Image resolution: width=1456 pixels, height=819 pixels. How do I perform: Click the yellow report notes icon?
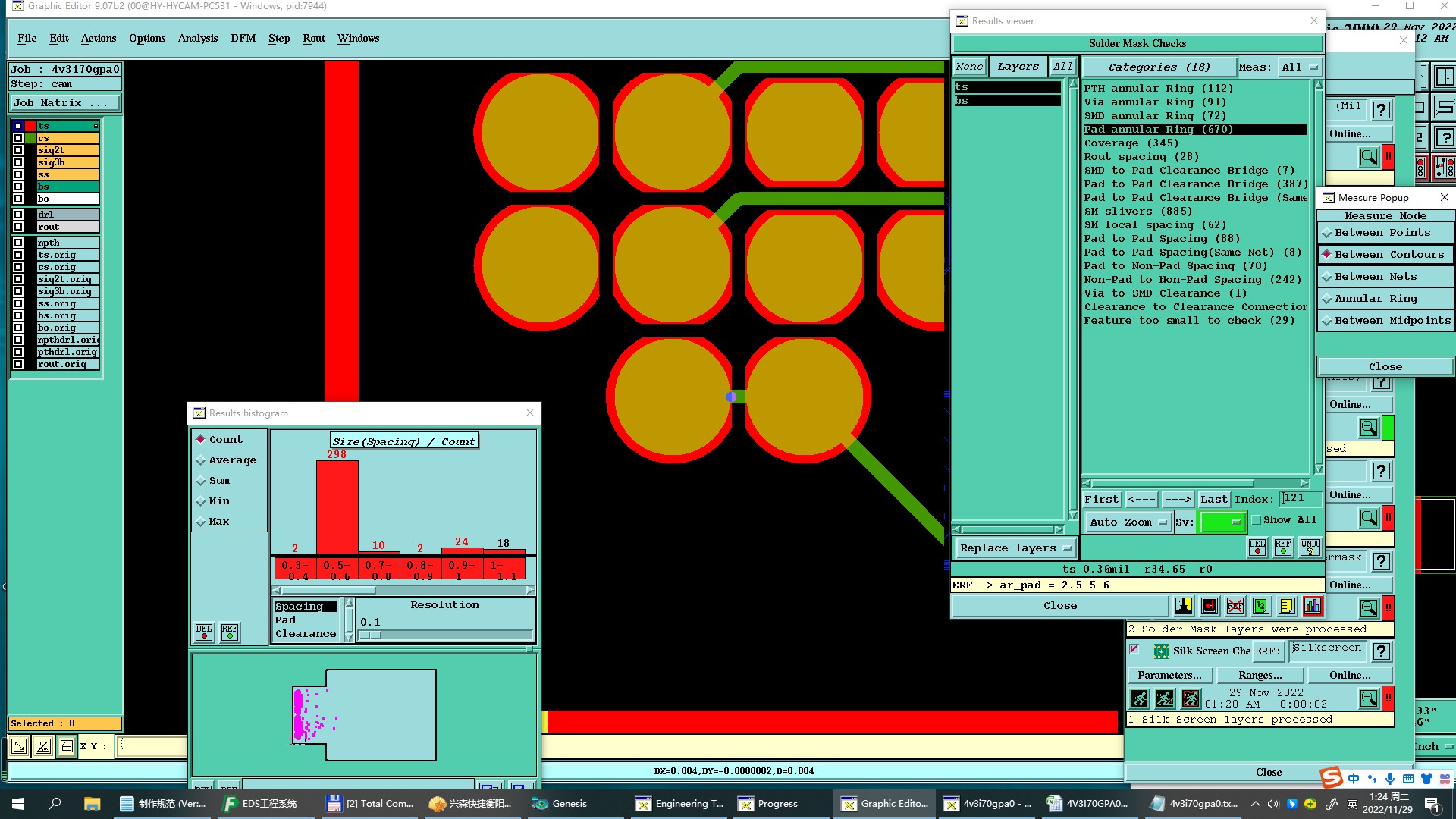pos(1286,606)
